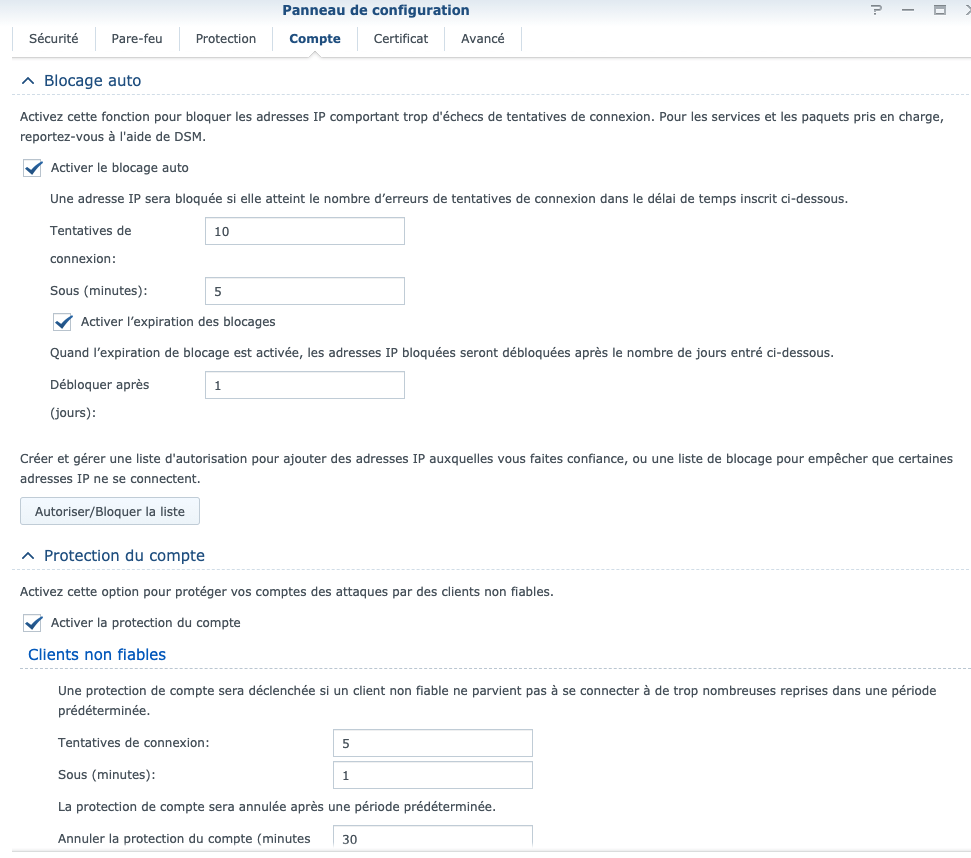Maximize the Panneau de configuration window

[x=939, y=10]
